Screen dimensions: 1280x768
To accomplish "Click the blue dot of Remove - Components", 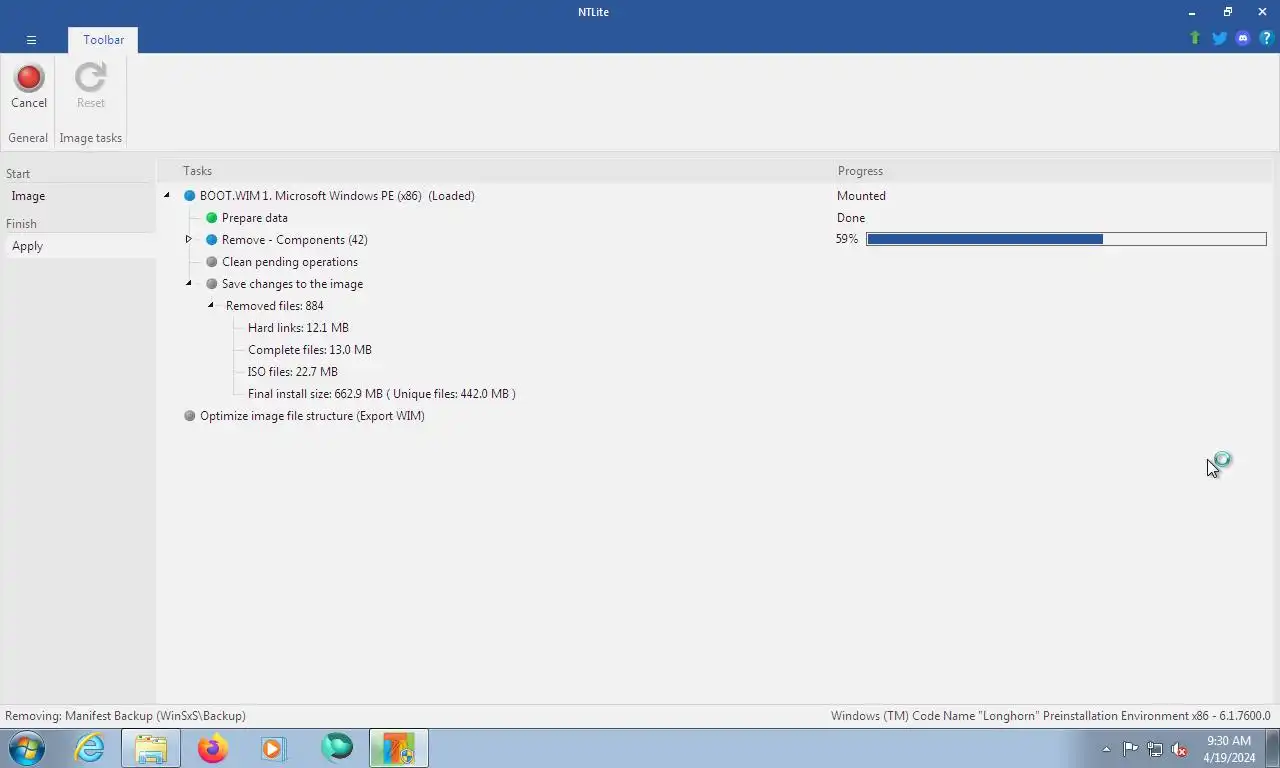I will coord(212,240).
